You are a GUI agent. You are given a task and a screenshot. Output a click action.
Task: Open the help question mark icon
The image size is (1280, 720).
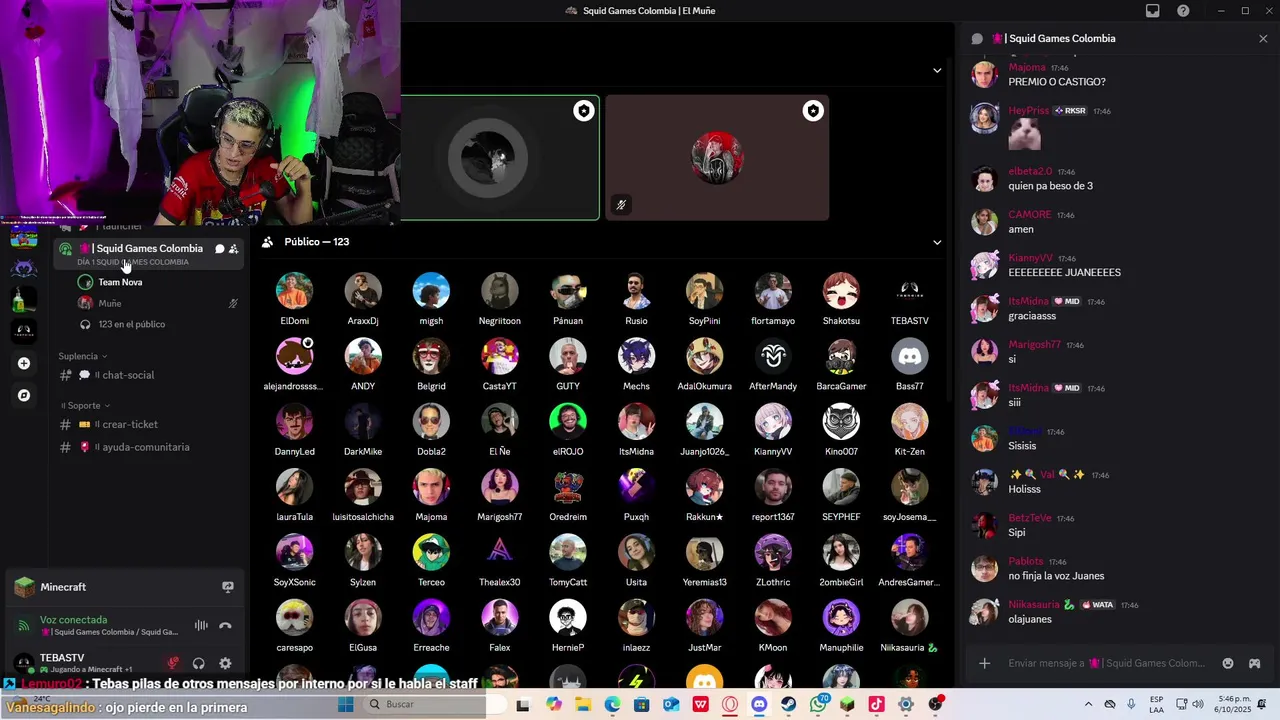pos(1183,11)
